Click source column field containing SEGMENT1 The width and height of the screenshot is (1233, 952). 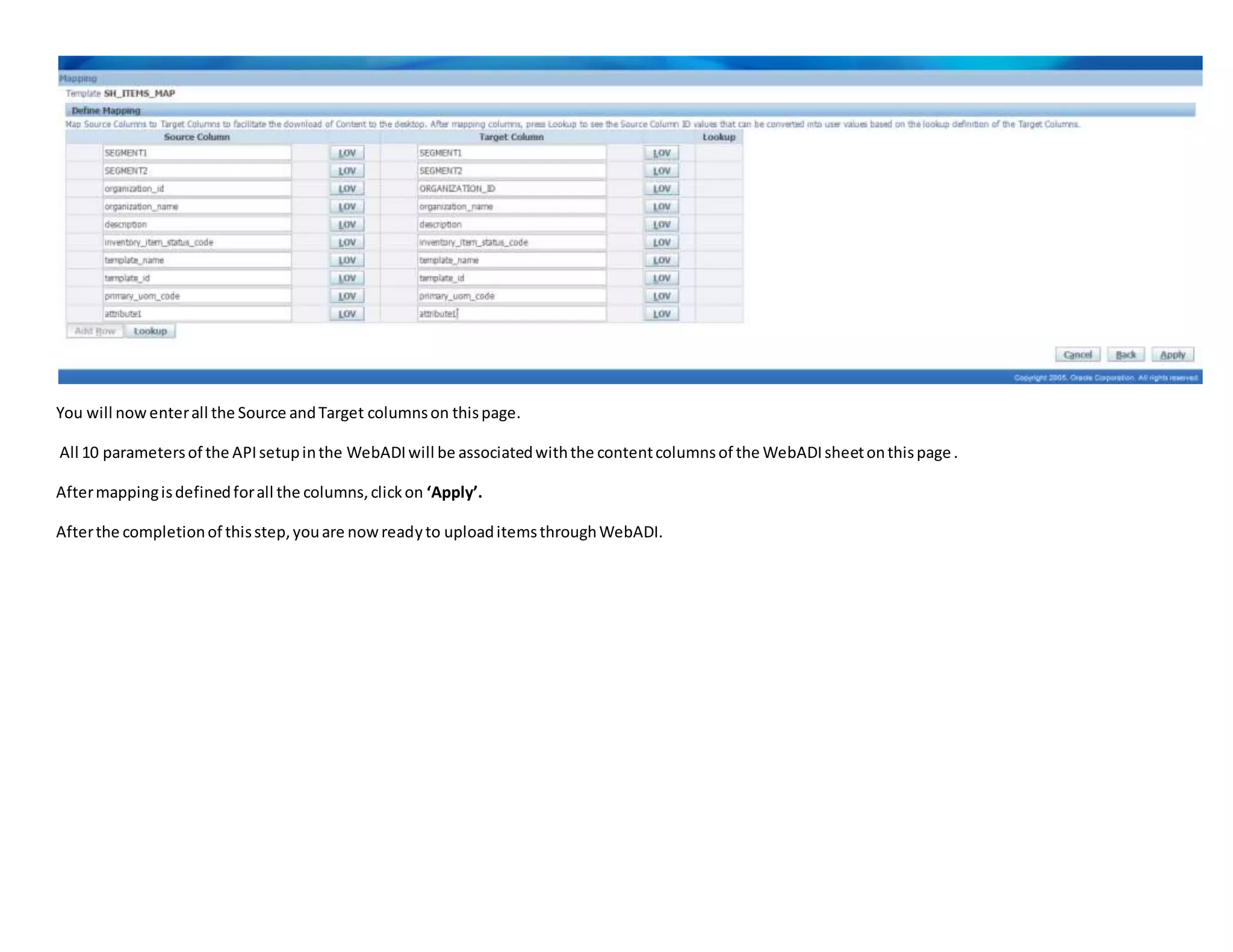(197, 153)
